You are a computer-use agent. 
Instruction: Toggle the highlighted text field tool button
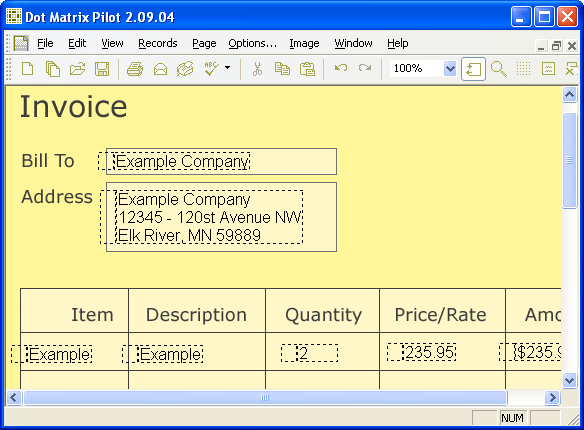pos(473,69)
